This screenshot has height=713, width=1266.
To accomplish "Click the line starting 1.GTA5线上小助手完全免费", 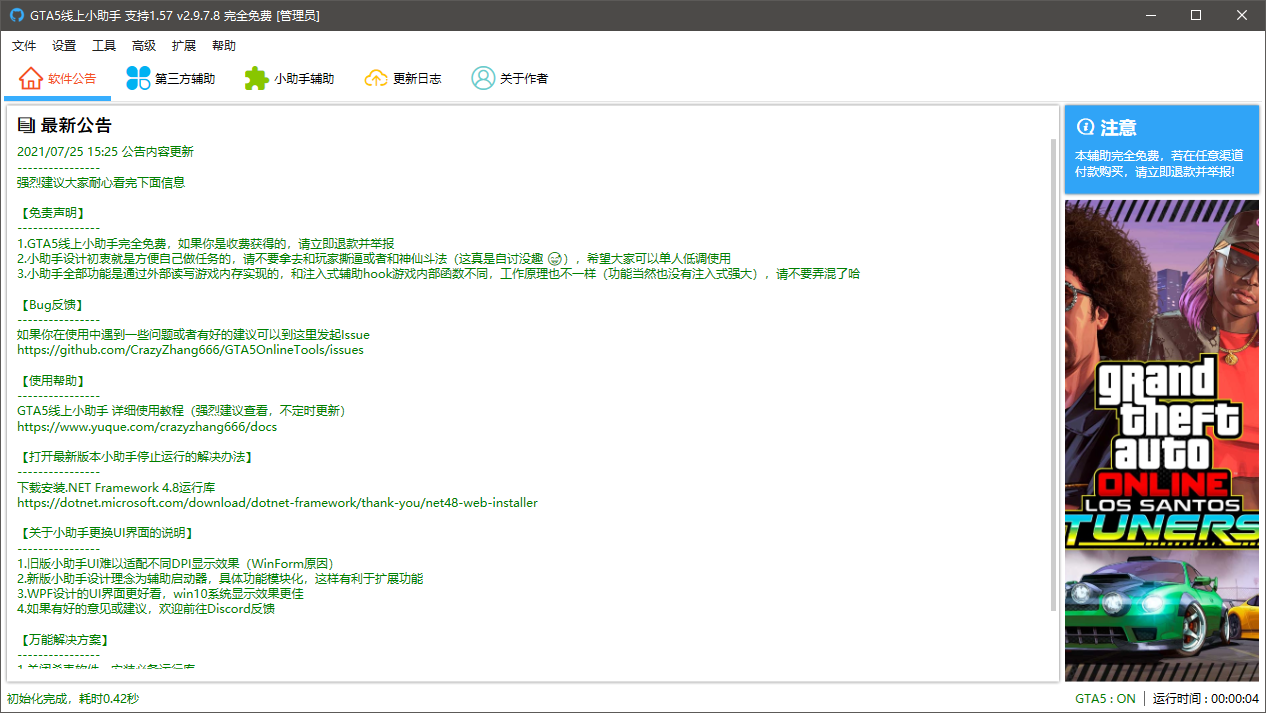I will pos(205,243).
